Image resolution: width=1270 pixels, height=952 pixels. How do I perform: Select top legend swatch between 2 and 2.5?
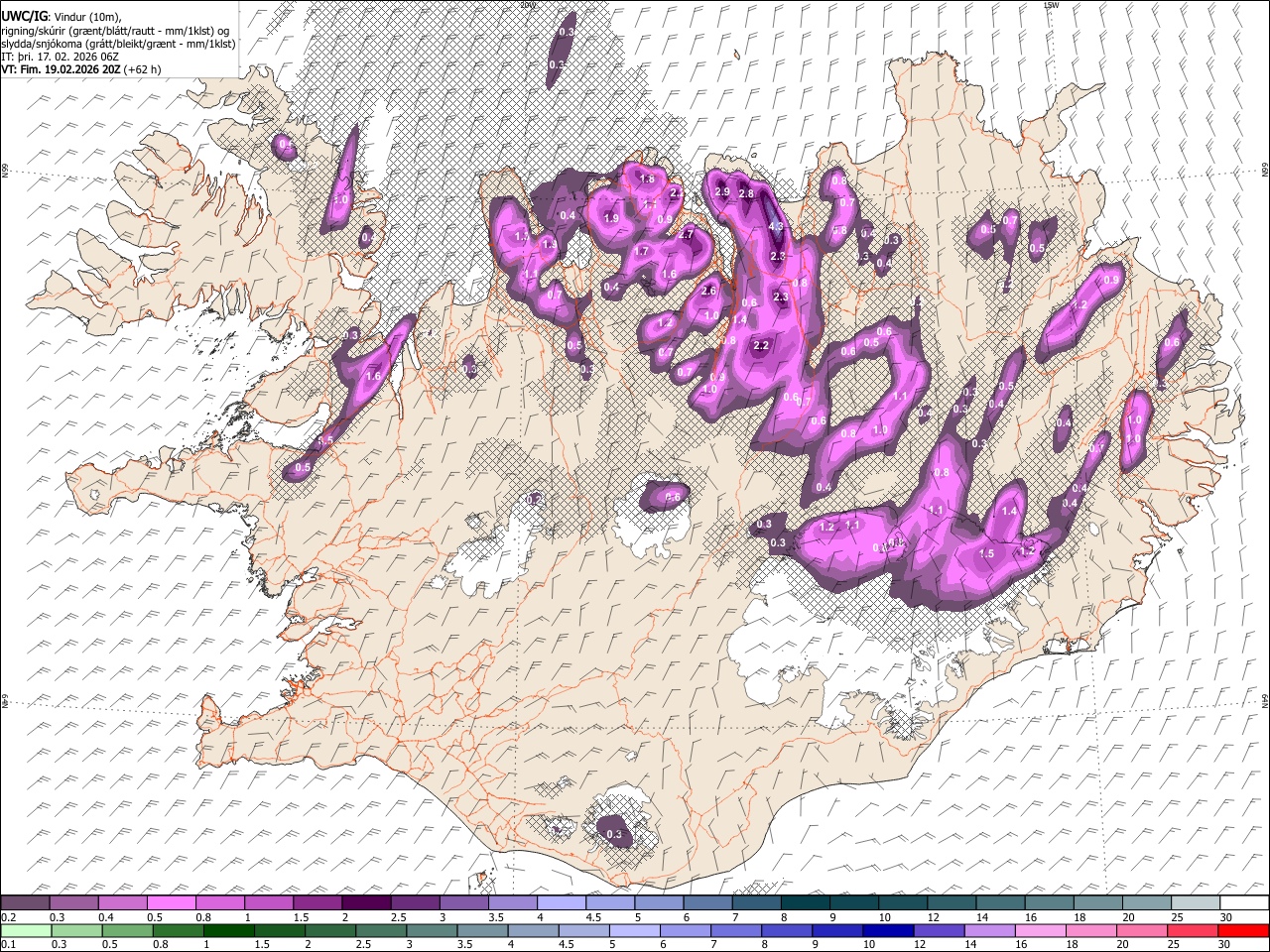[366, 902]
